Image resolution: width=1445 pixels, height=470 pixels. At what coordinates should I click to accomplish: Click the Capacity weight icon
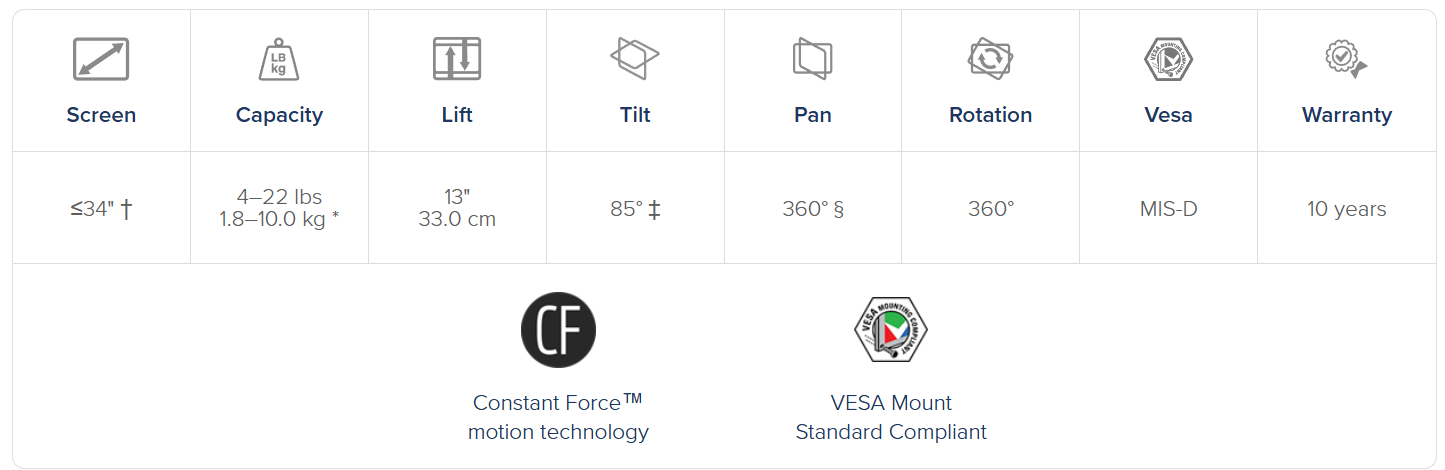click(279, 59)
